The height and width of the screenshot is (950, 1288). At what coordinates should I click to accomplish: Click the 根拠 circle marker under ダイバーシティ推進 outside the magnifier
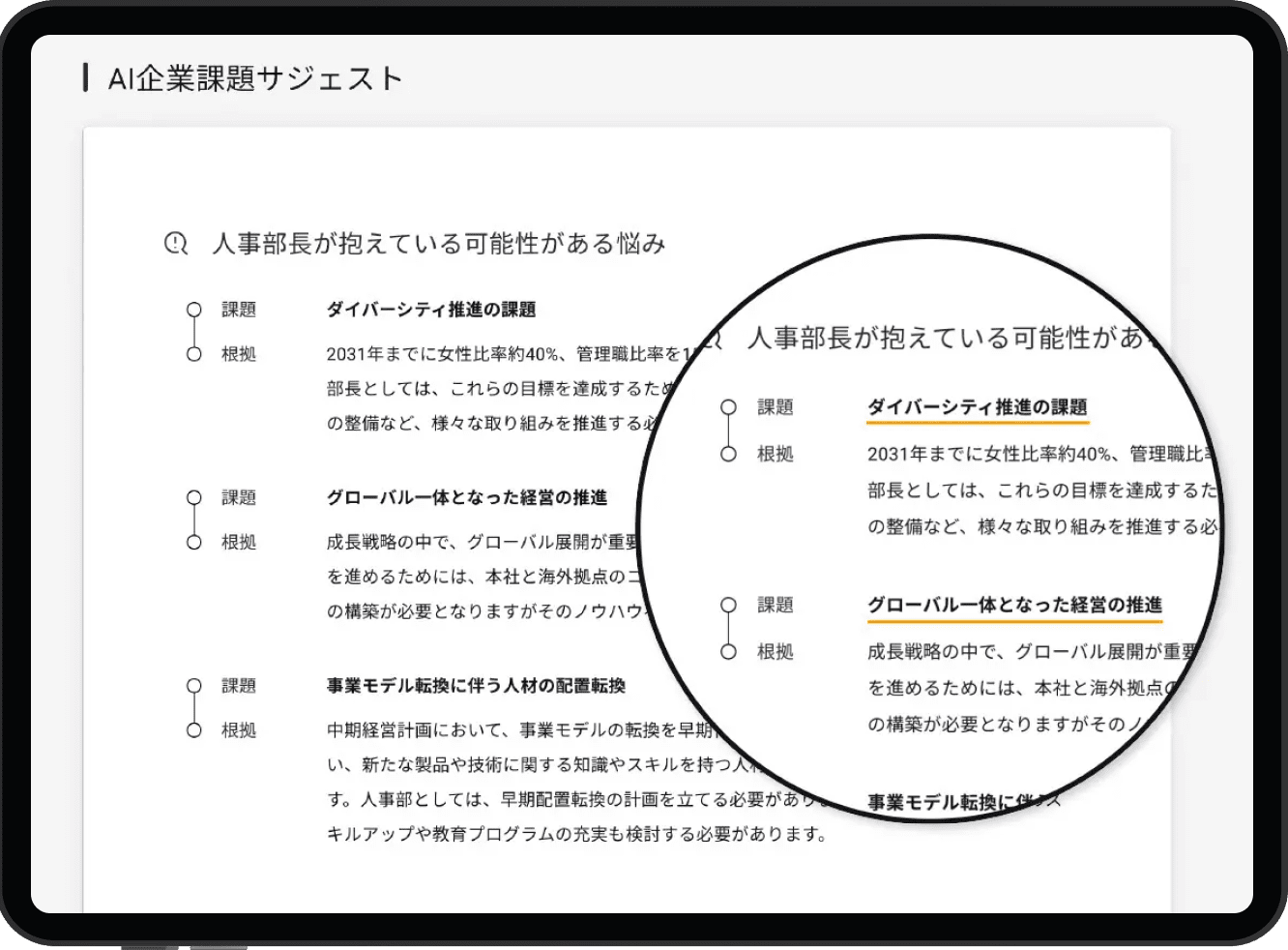tap(194, 354)
